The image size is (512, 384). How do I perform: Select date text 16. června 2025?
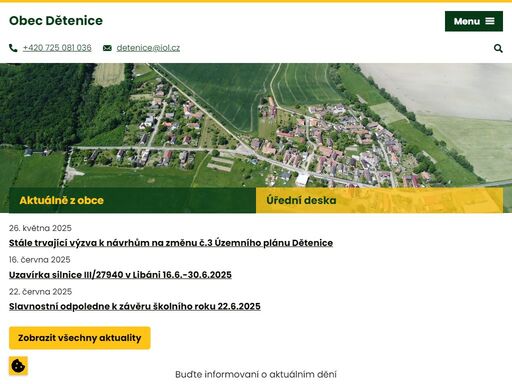click(40, 260)
